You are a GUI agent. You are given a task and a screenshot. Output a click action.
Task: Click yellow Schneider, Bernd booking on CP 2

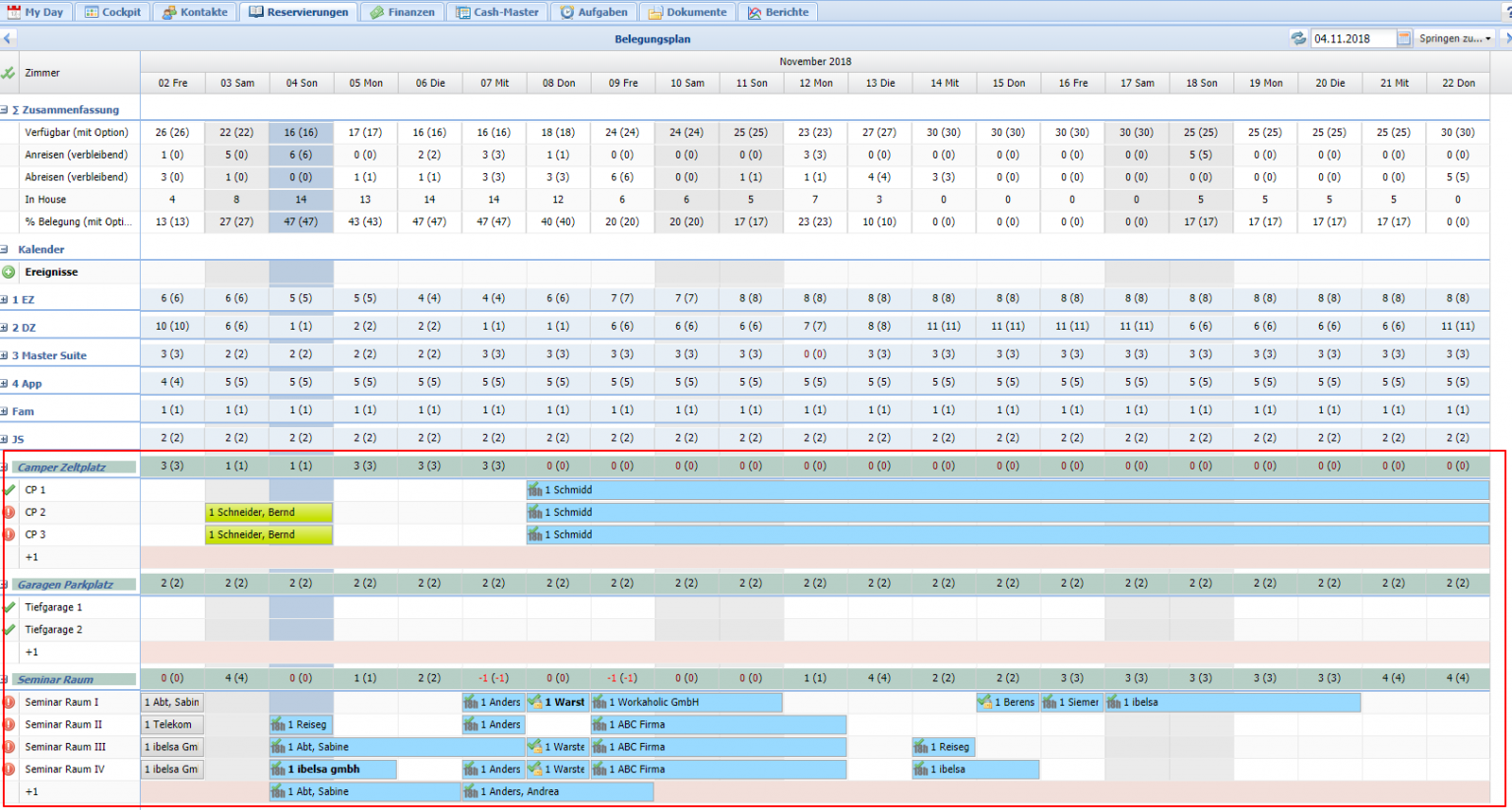tap(269, 513)
